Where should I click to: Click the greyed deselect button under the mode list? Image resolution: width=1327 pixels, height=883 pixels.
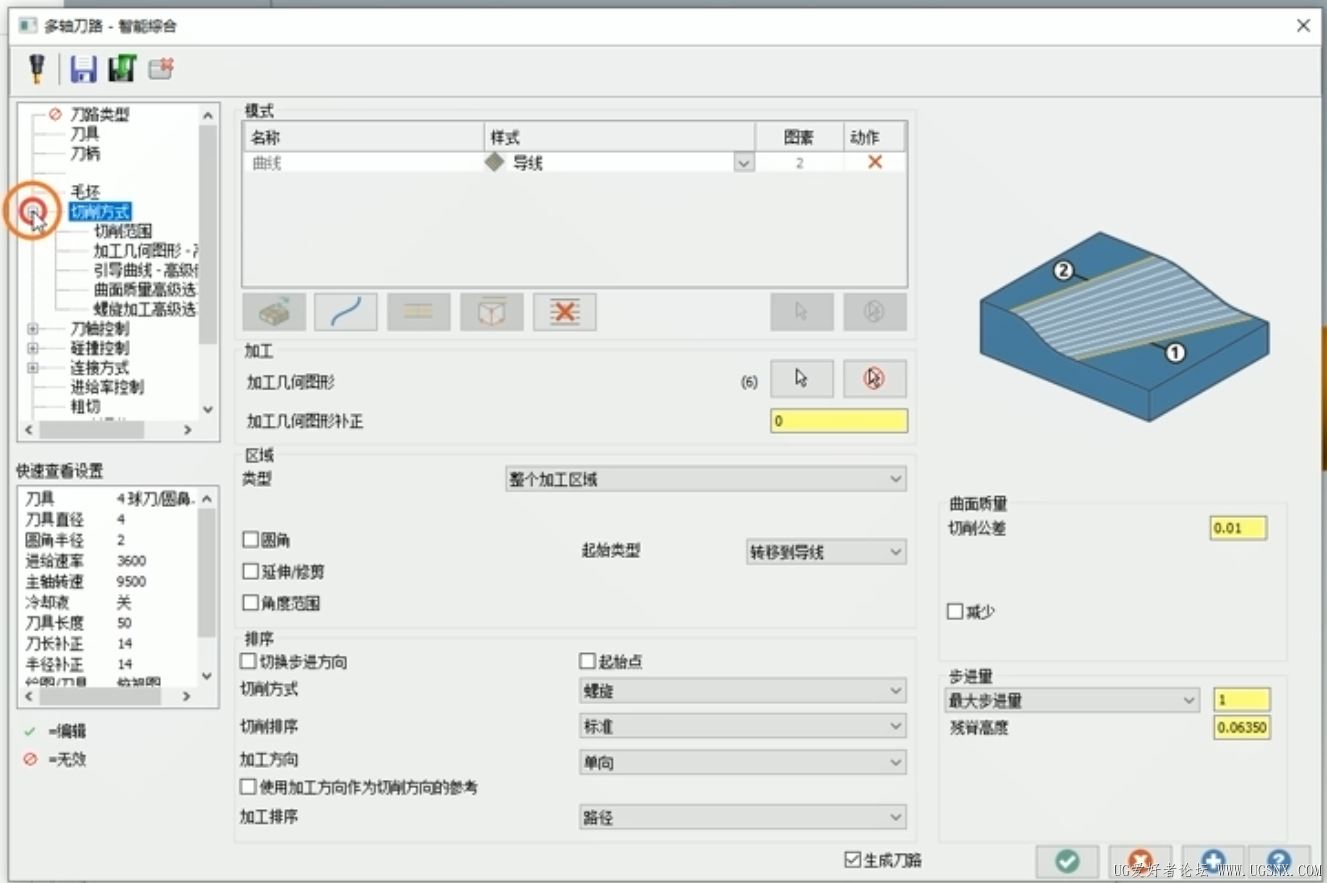click(x=875, y=312)
